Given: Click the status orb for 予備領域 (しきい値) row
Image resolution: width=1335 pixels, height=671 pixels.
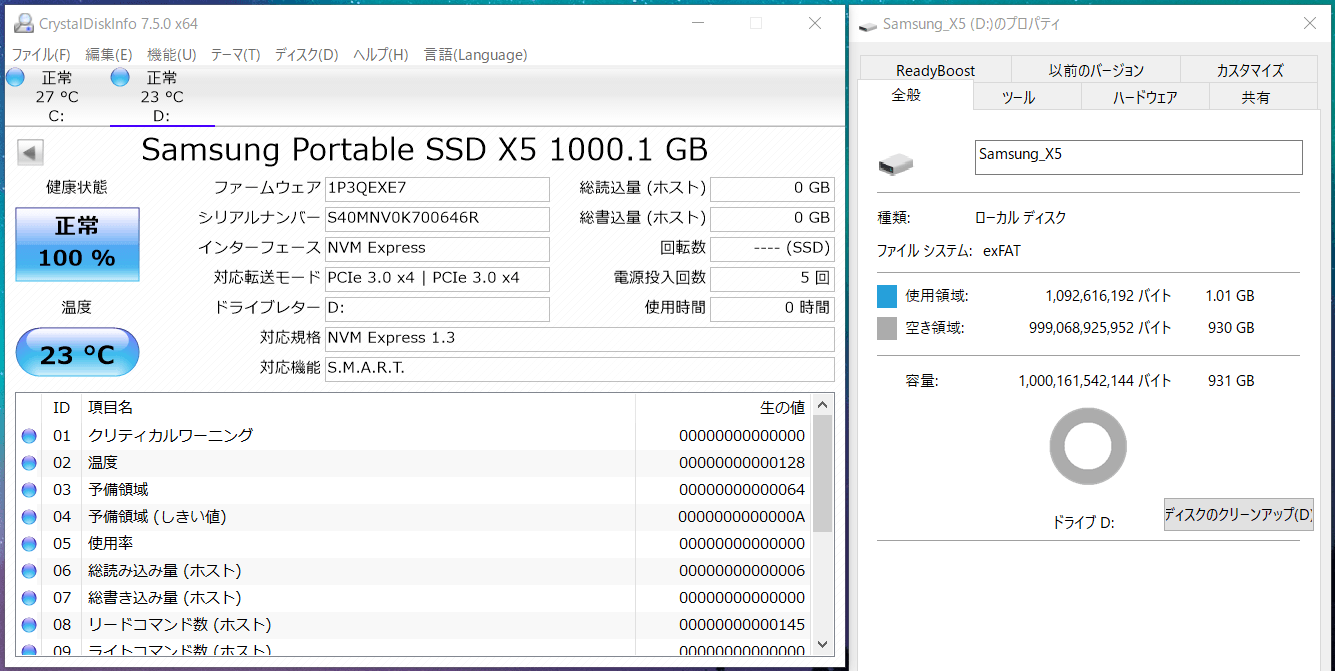Looking at the screenshot, I should 29,517.
